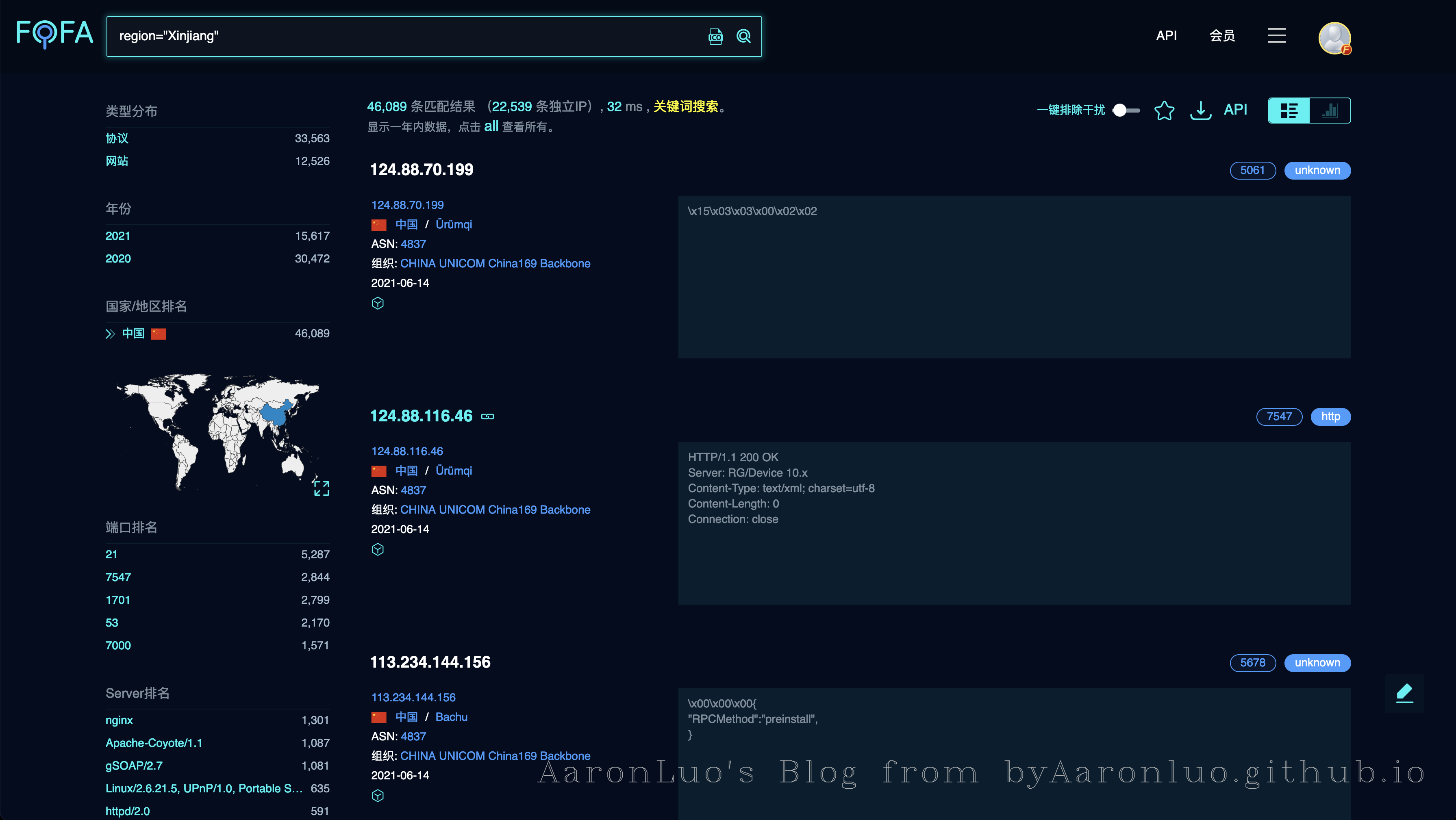The width and height of the screenshot is (1456, 820).
Task: Click the user avatar icon
Action: tap(1334, 38)
